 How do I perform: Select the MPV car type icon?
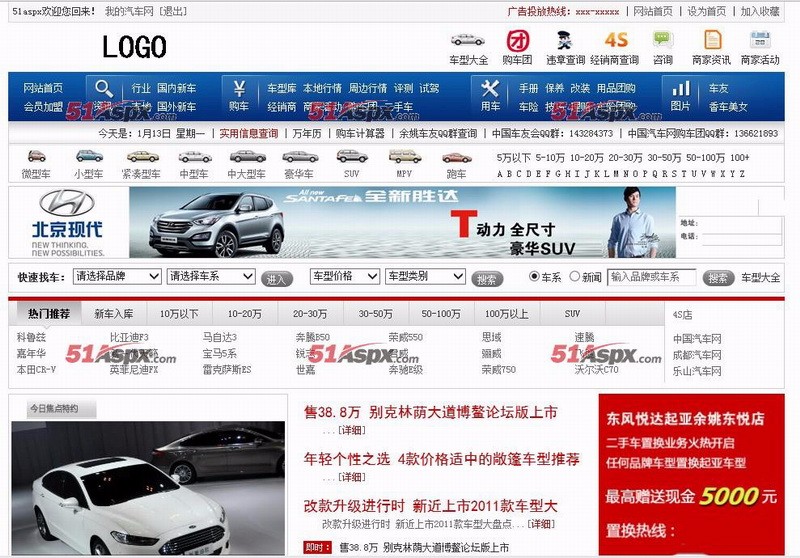pos(405,156)
